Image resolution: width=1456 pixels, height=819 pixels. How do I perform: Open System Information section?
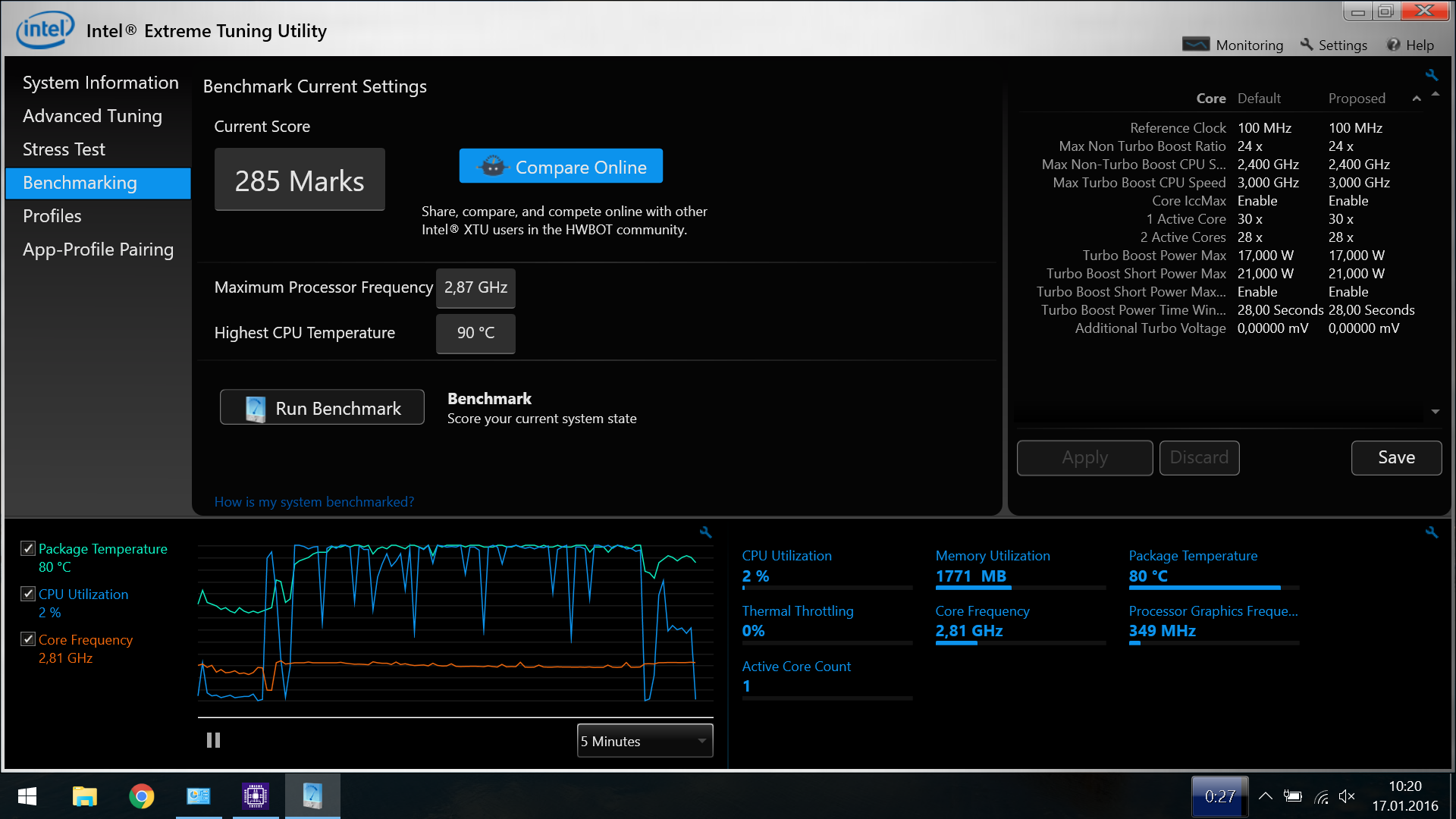point(100,83)
